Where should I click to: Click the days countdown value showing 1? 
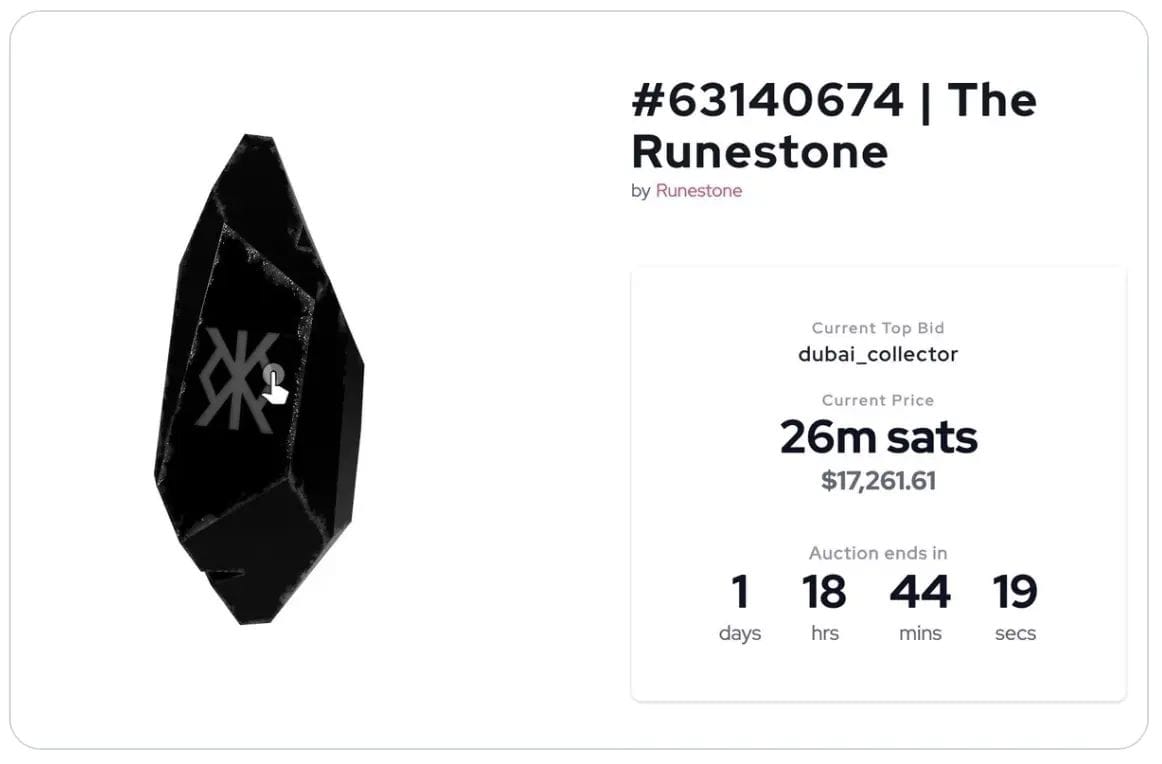point(740,592)
